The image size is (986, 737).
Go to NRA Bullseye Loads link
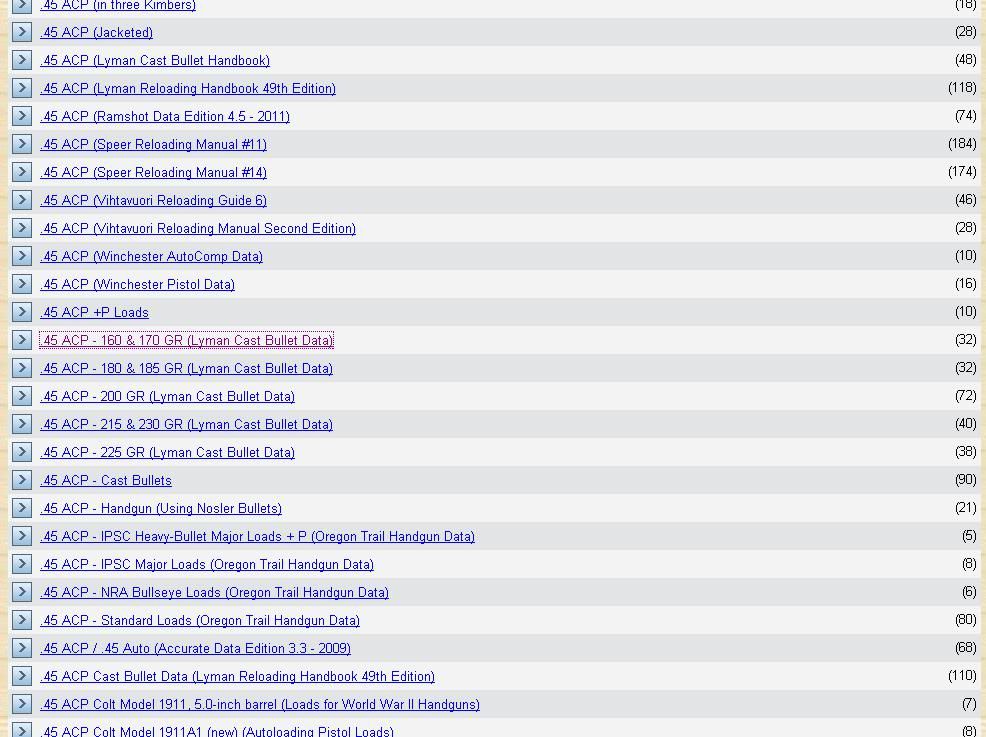pos(214,592)
